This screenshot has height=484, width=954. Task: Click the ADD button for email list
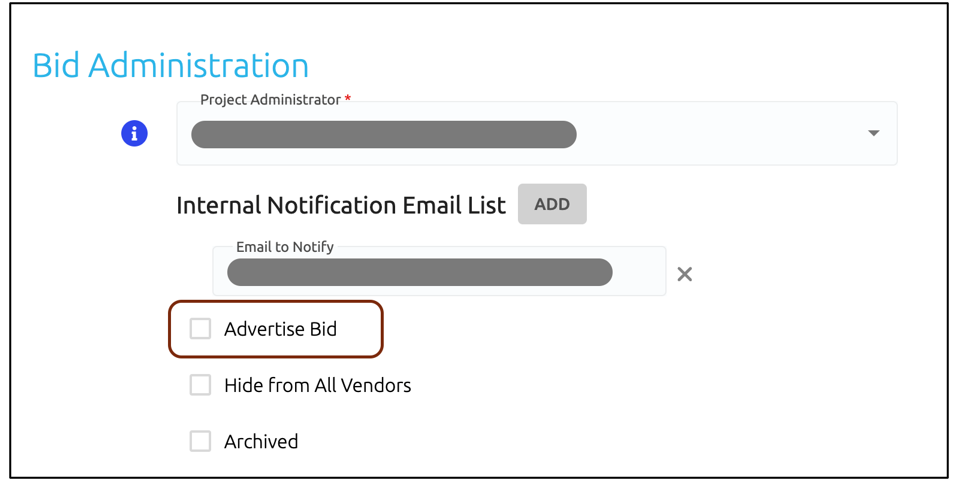coord(552,204)
